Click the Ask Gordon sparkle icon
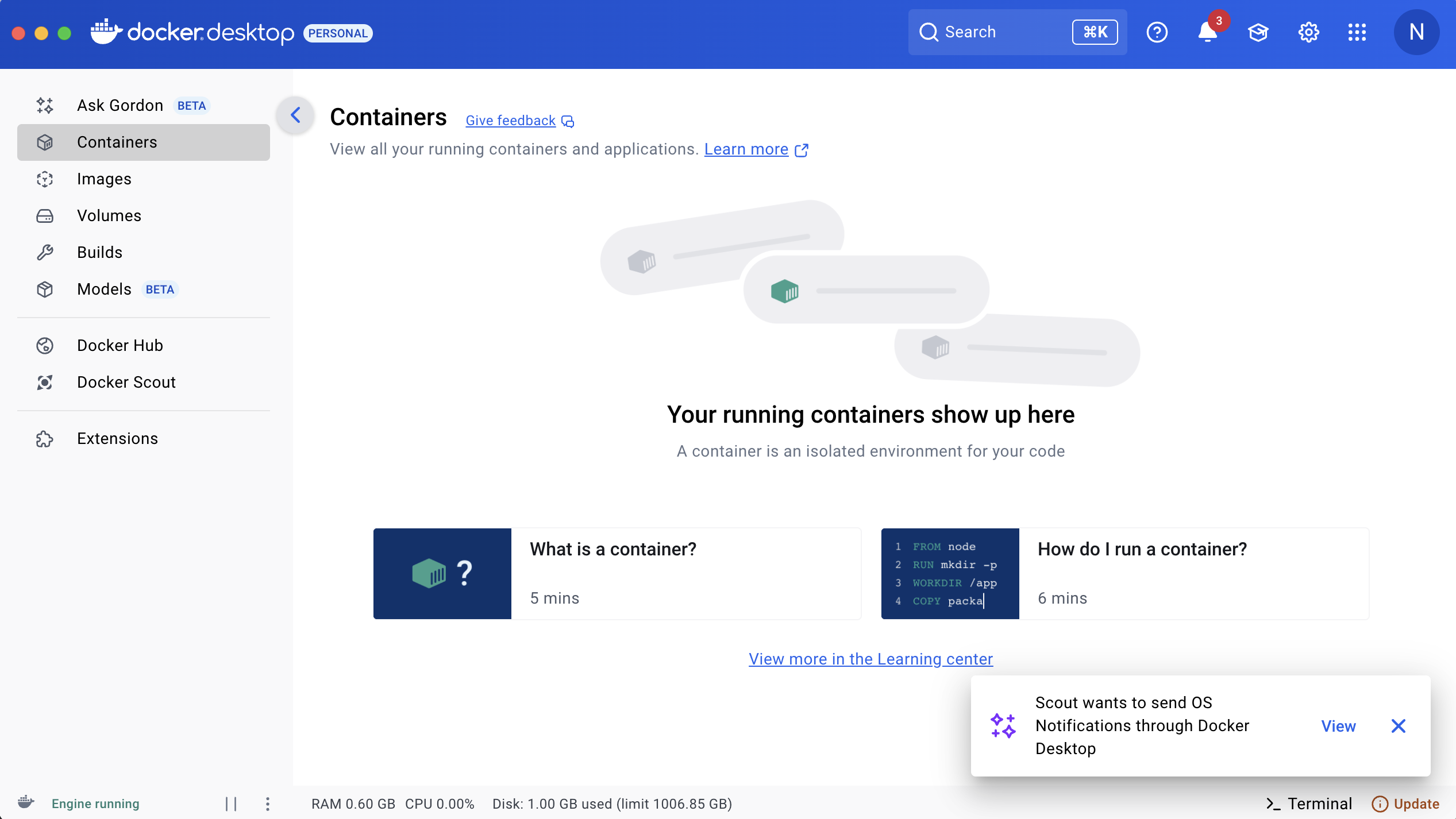Screen dimensions: 1456x819 pos(45,105)
